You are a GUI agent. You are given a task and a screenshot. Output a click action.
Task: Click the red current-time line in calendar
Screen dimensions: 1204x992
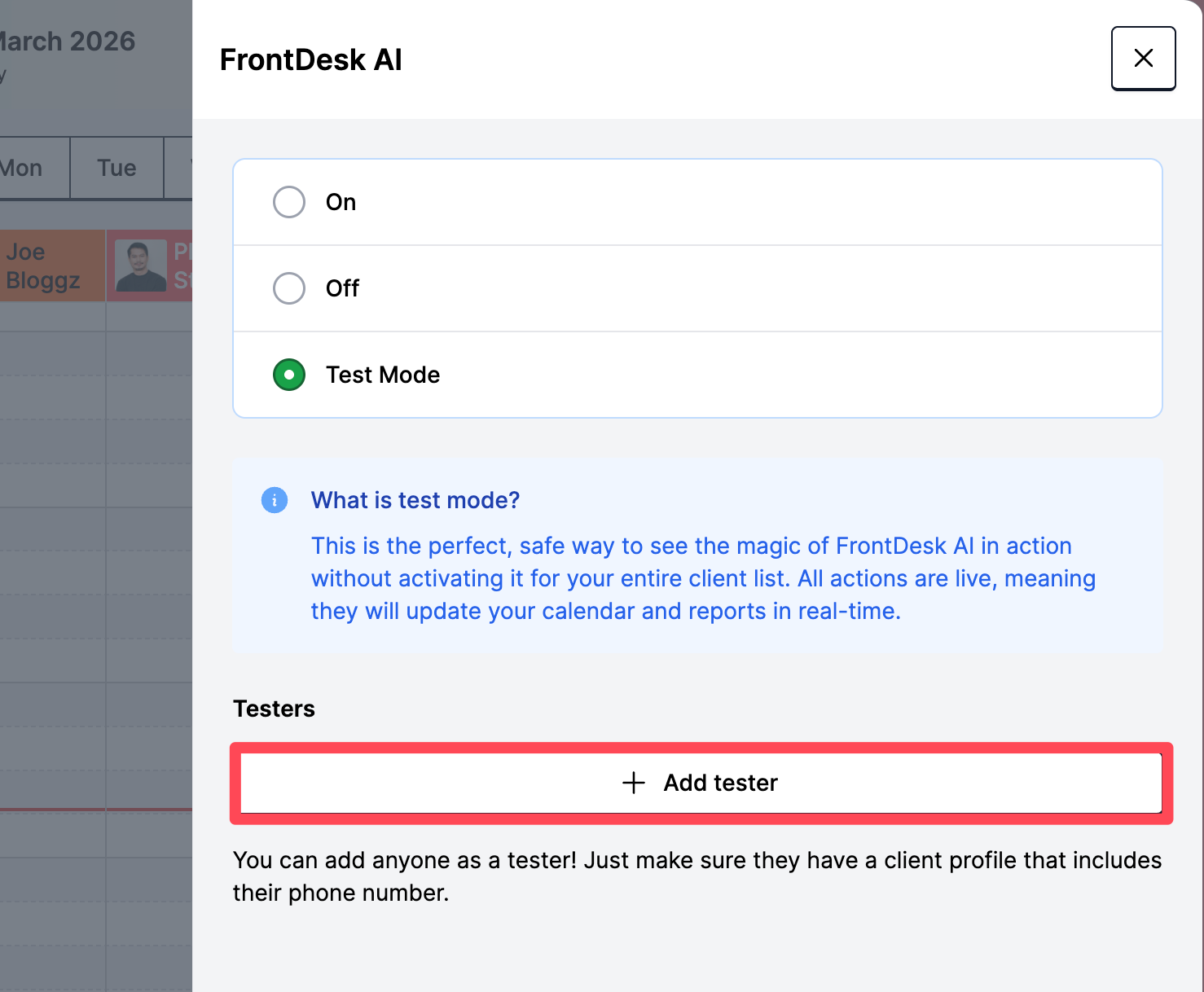pyautogui.click(x=96, y=810)
